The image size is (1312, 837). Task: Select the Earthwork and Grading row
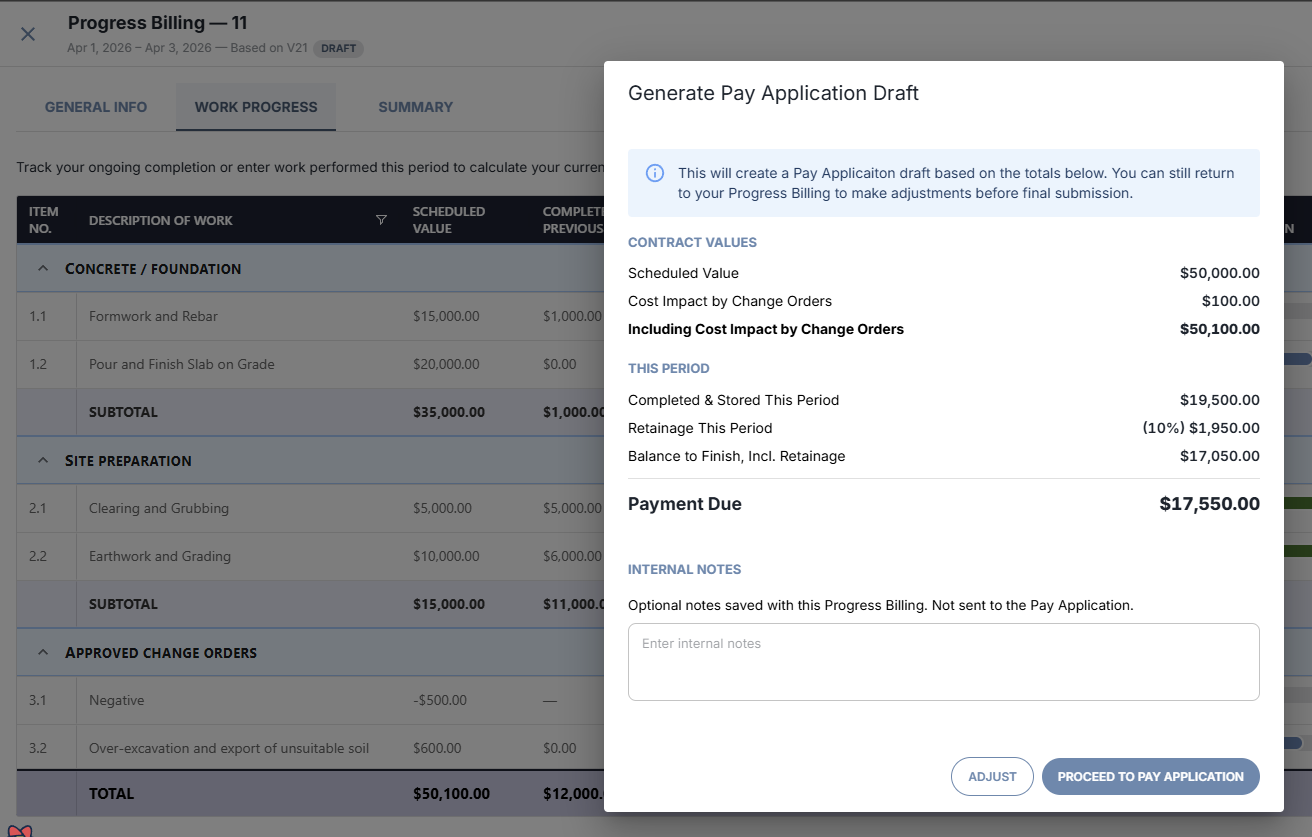(x=310, y=556)
